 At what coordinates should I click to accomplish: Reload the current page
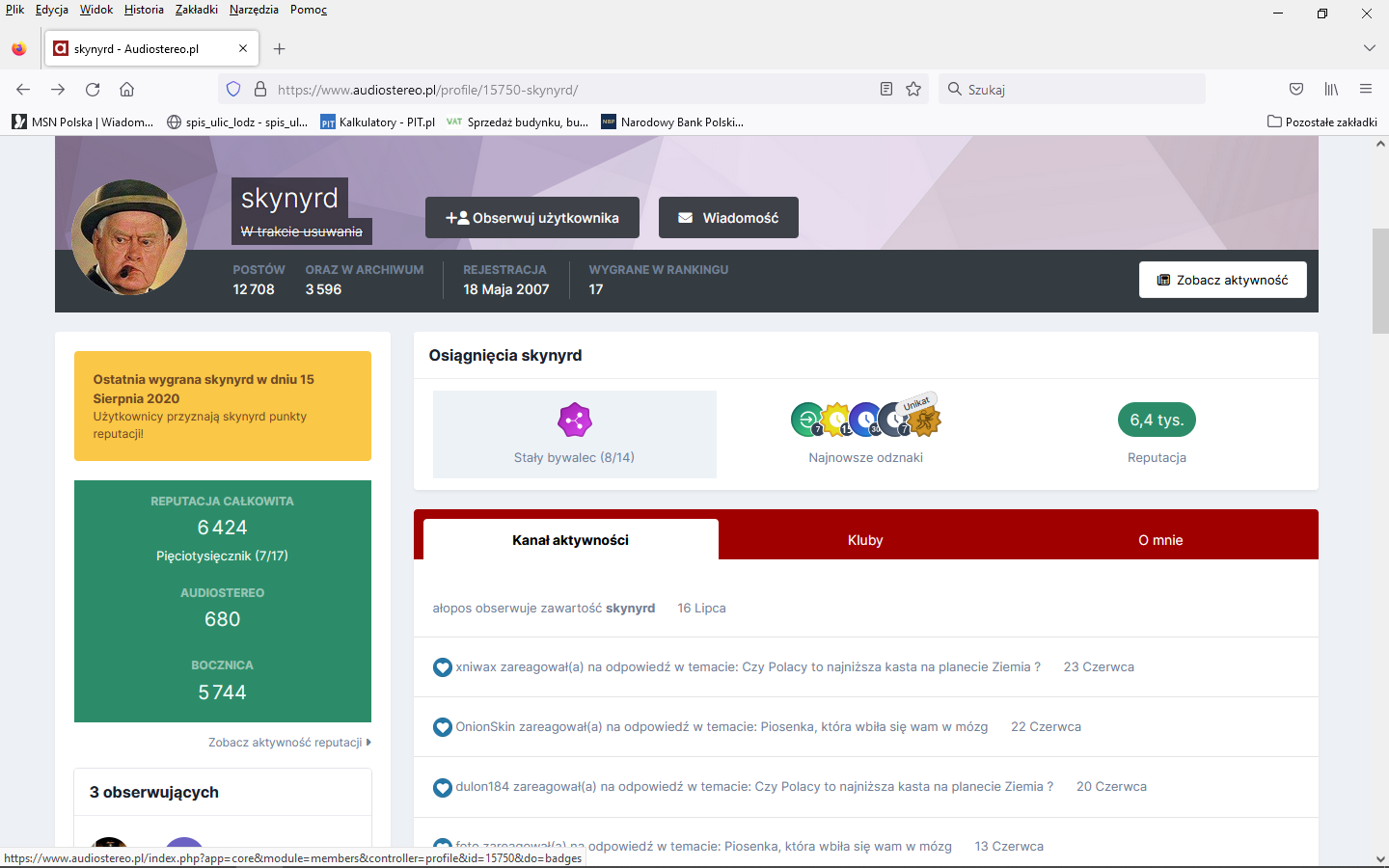[93, 90]
